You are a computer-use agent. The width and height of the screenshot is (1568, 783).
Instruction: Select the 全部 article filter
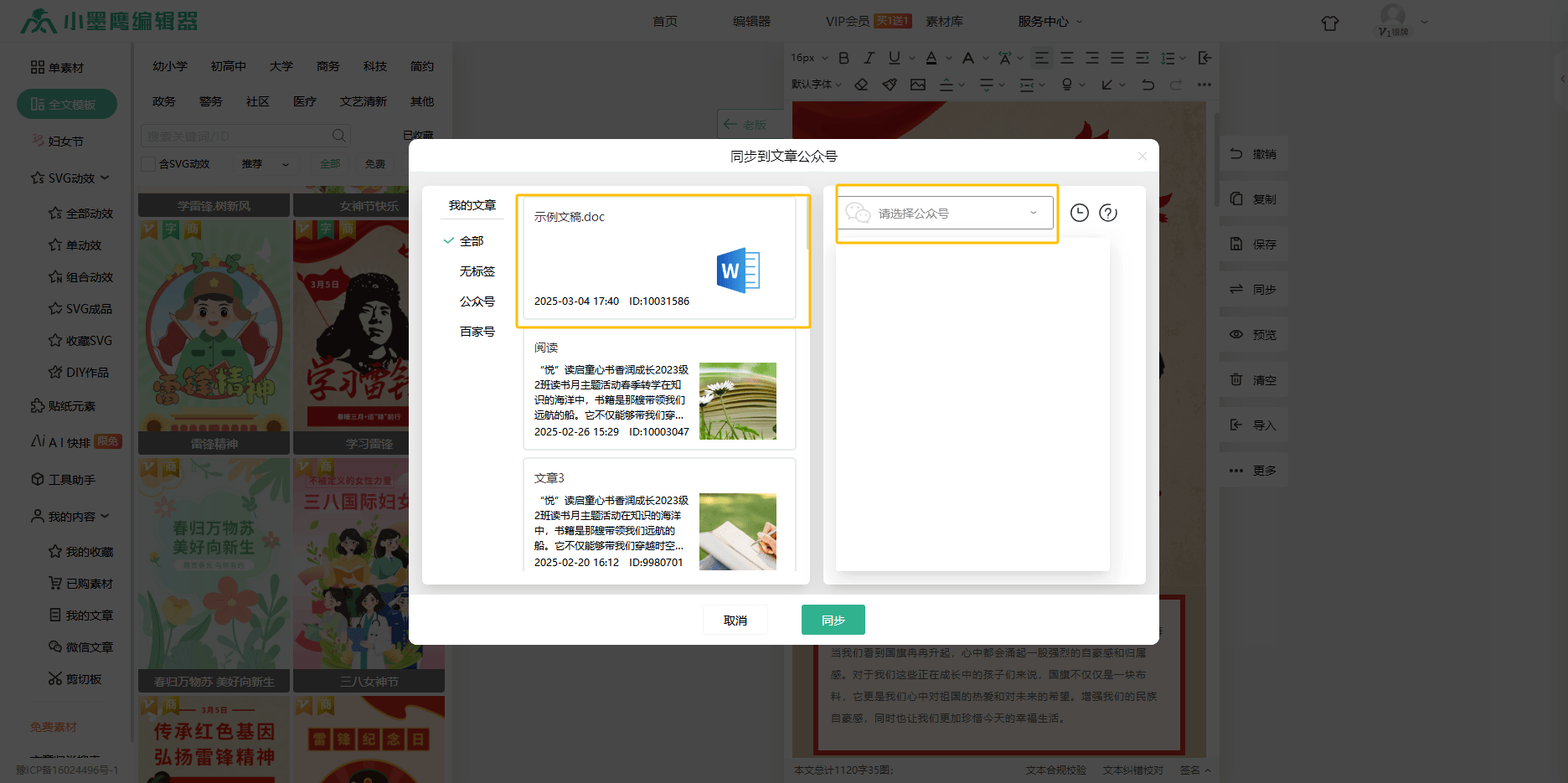pos(472,241)
